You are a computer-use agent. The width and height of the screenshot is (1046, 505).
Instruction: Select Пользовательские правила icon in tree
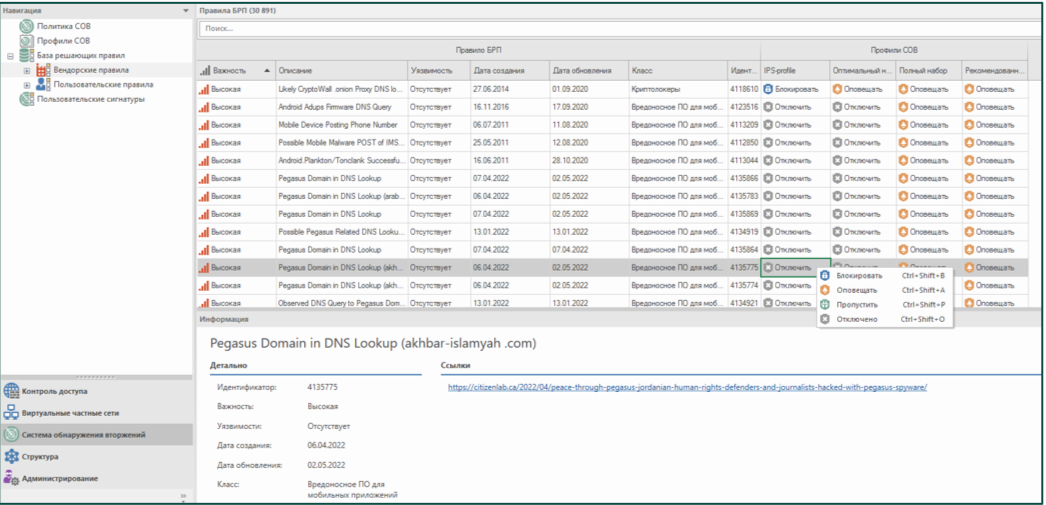point(43,85)
